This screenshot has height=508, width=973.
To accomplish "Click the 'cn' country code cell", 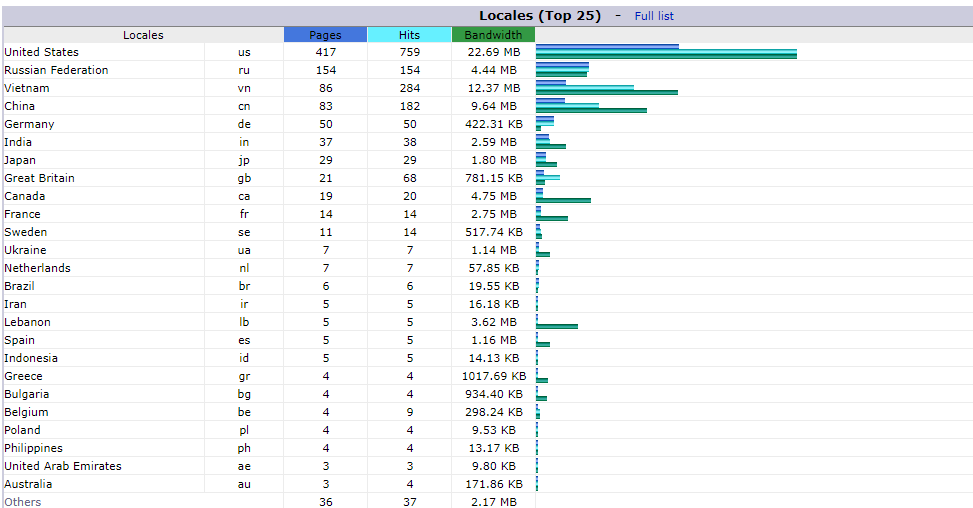I will tap(244, 106).
